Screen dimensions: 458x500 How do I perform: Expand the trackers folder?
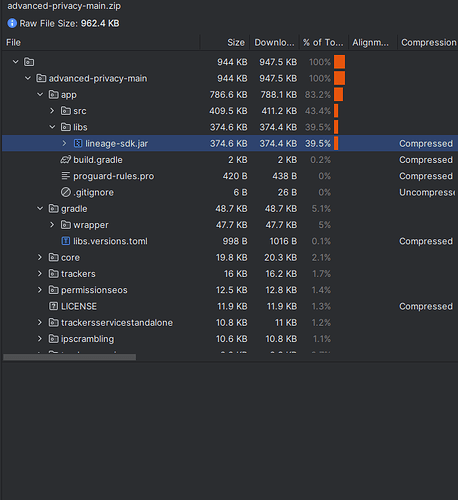[x=40, y=274]
